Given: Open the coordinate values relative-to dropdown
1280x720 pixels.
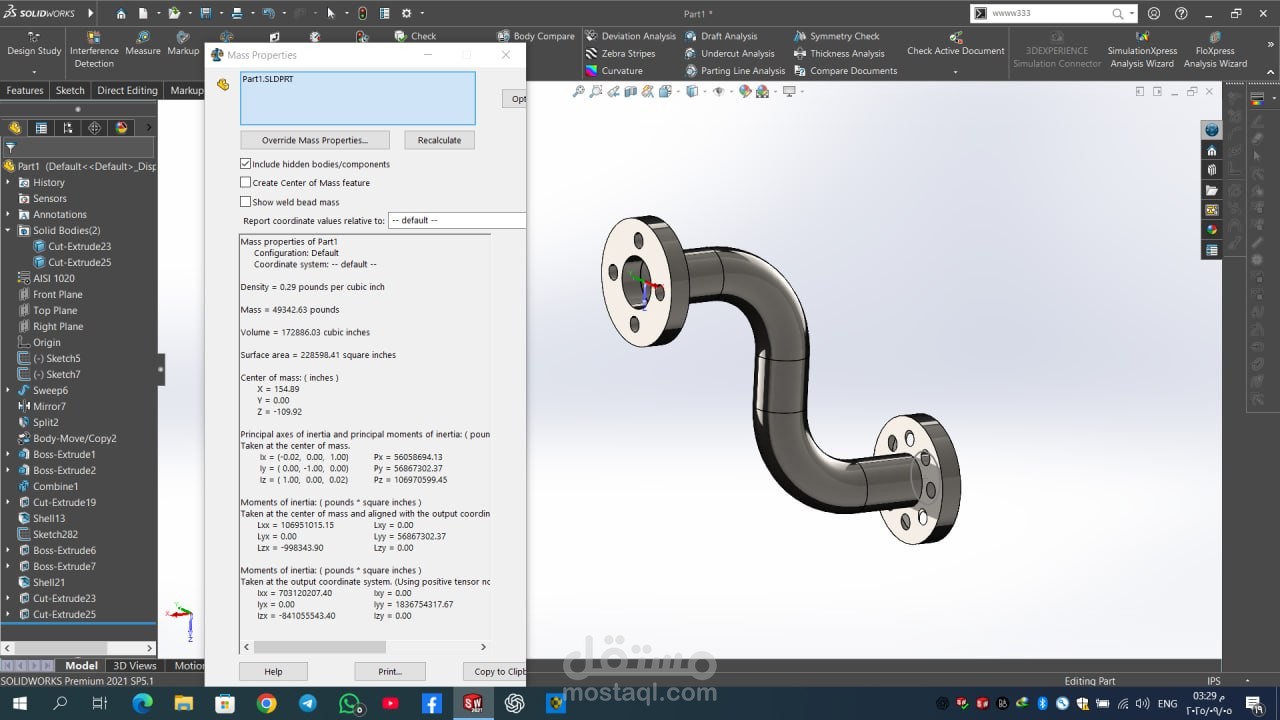Looking at the screenshot, I should click(x=457, y=220).
